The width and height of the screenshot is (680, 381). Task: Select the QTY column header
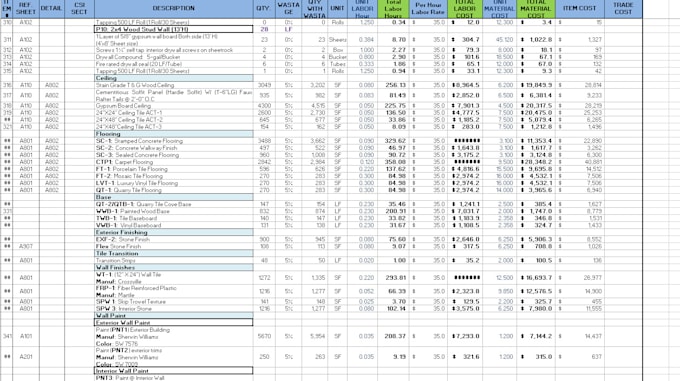coord(264,8)
